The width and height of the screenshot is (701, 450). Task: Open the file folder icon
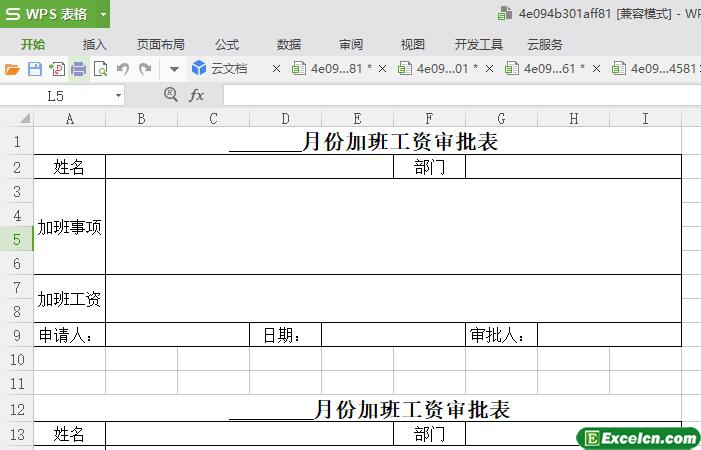click(x=12, y=69)
